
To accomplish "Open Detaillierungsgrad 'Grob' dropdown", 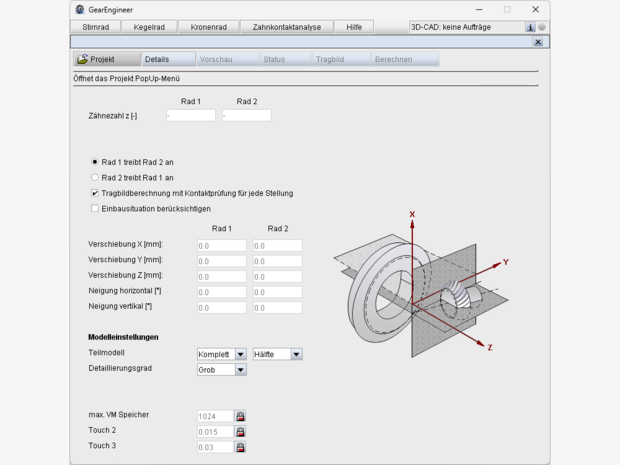I will (x=221, y=370).
